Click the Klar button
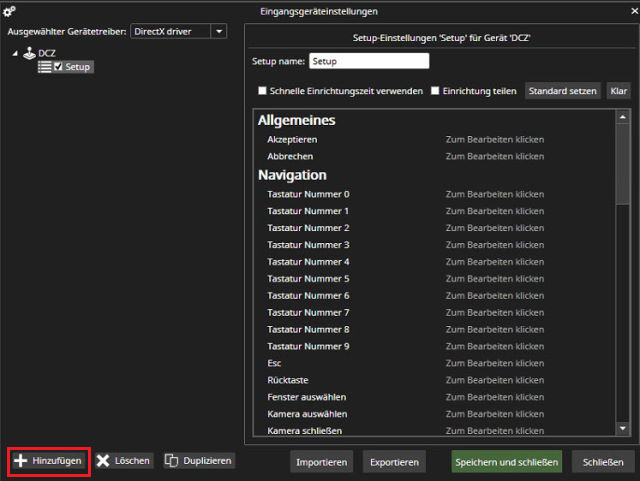The height and width of the screenshot is (481, 640). (618, 91)
